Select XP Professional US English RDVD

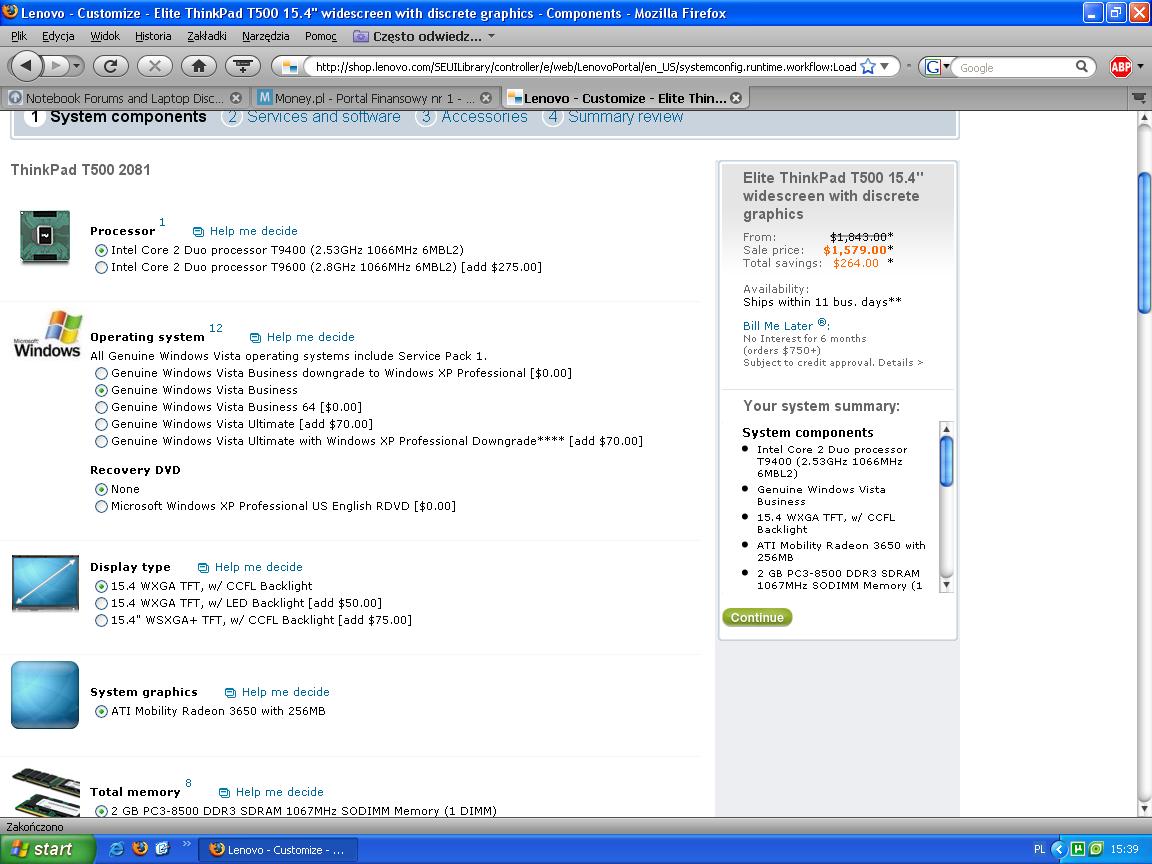coord(101,506)
